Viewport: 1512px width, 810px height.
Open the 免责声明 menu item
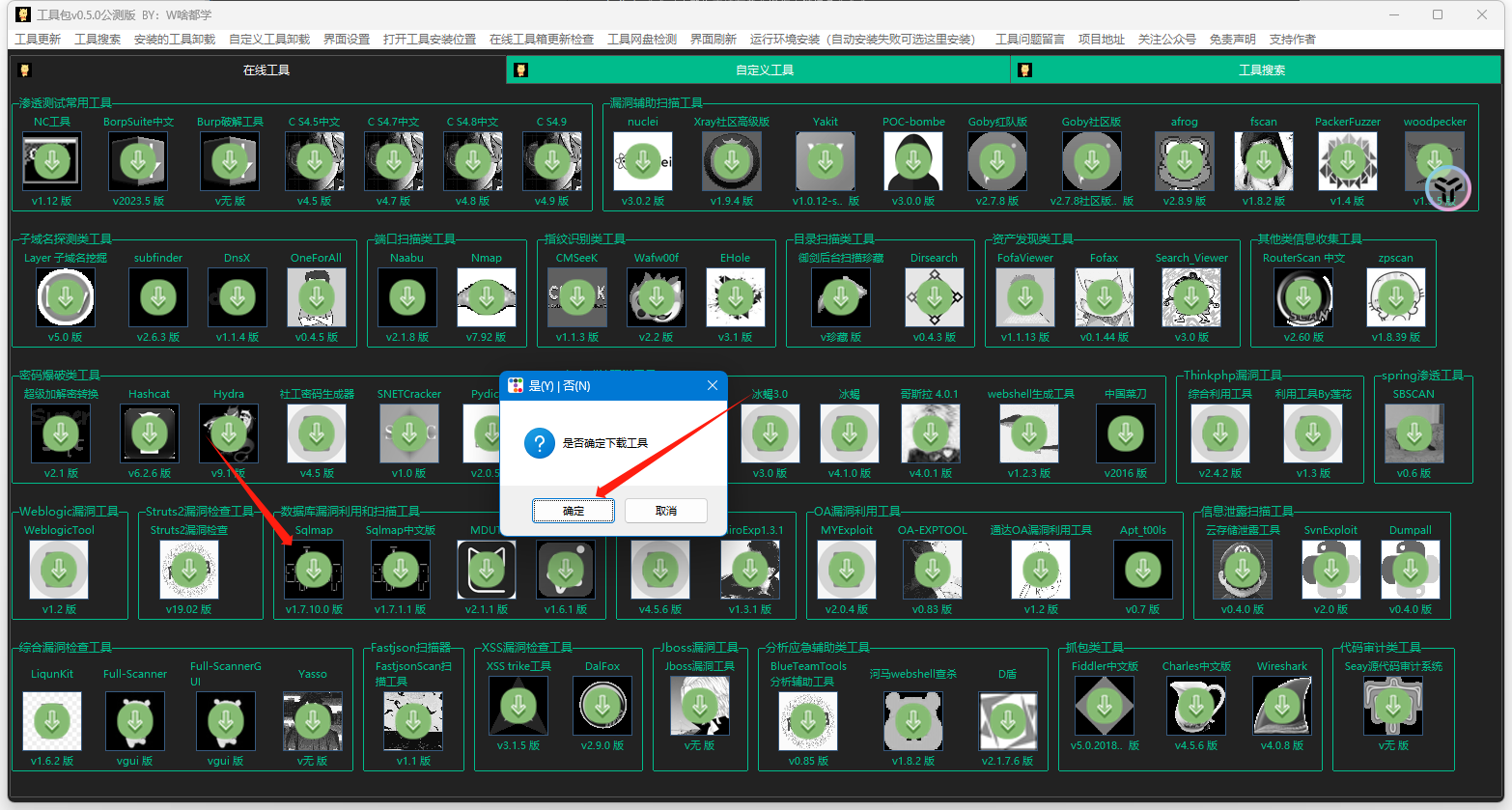(1233, 40)
